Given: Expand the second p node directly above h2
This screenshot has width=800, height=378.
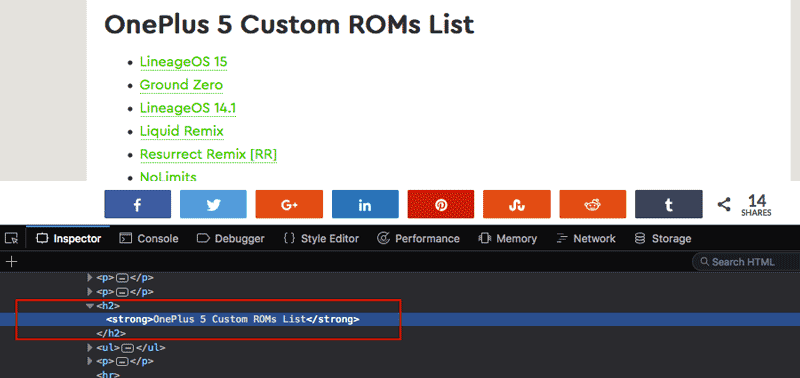Looking at the screenshot, I should point(90,292).
